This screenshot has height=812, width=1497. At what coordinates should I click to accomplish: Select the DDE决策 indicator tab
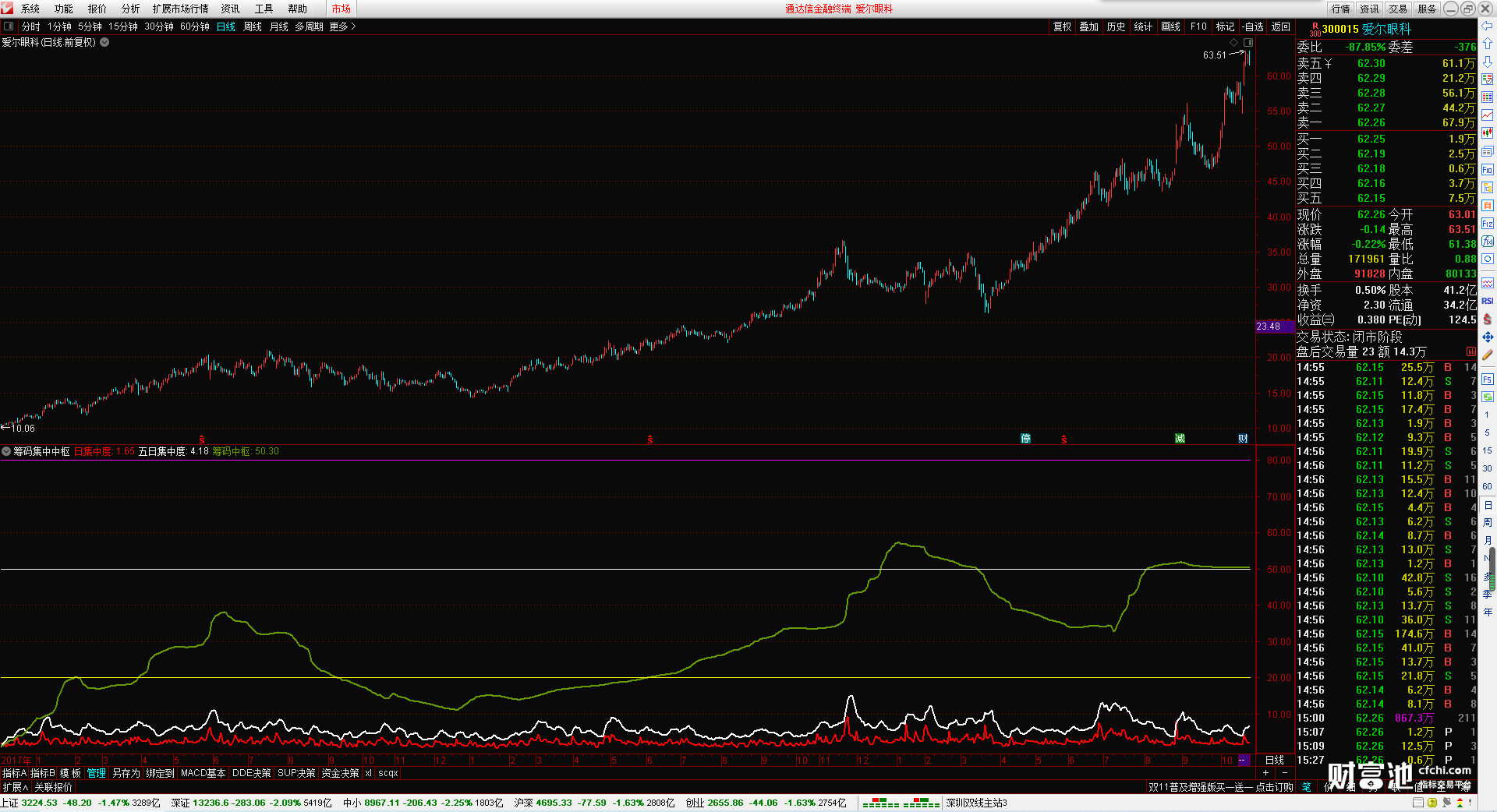point(252,773)
